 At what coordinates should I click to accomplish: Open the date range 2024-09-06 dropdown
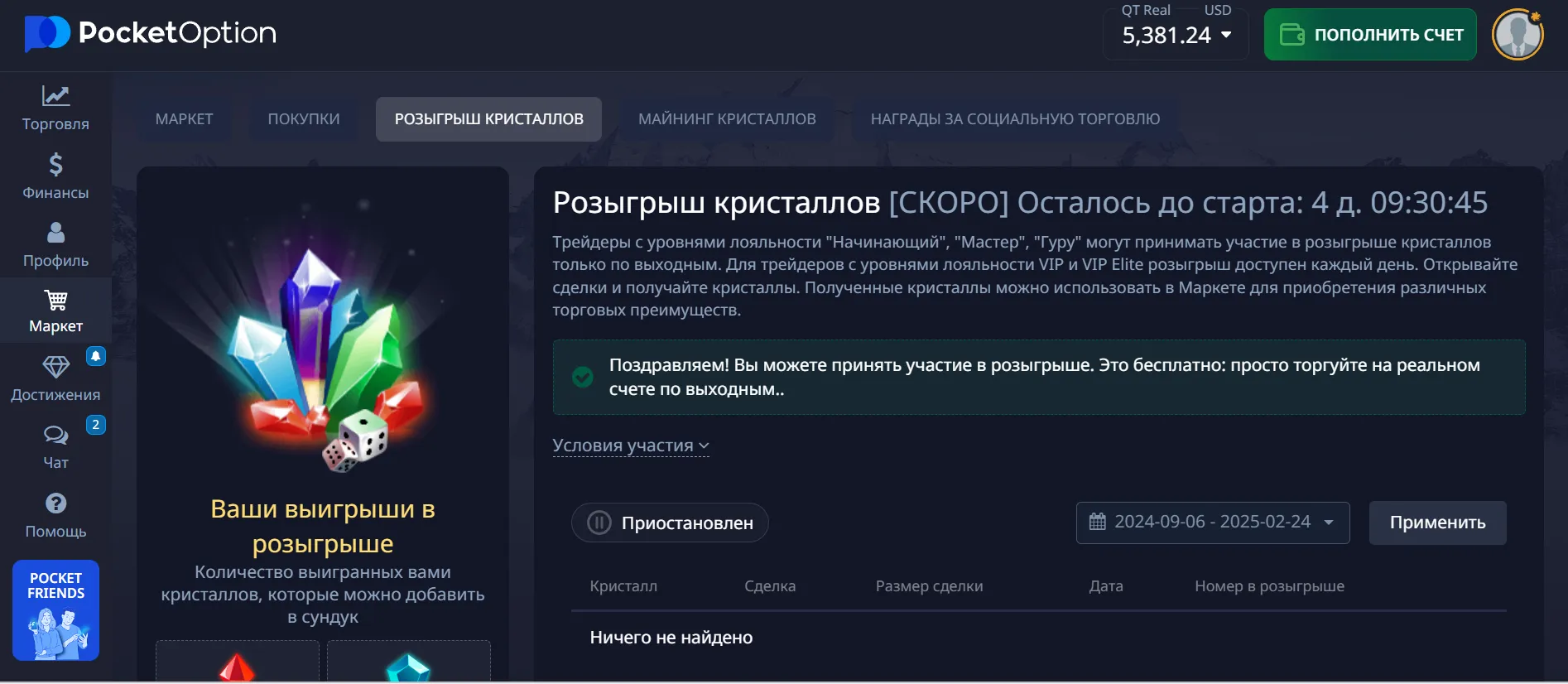tap(1212, 523)
